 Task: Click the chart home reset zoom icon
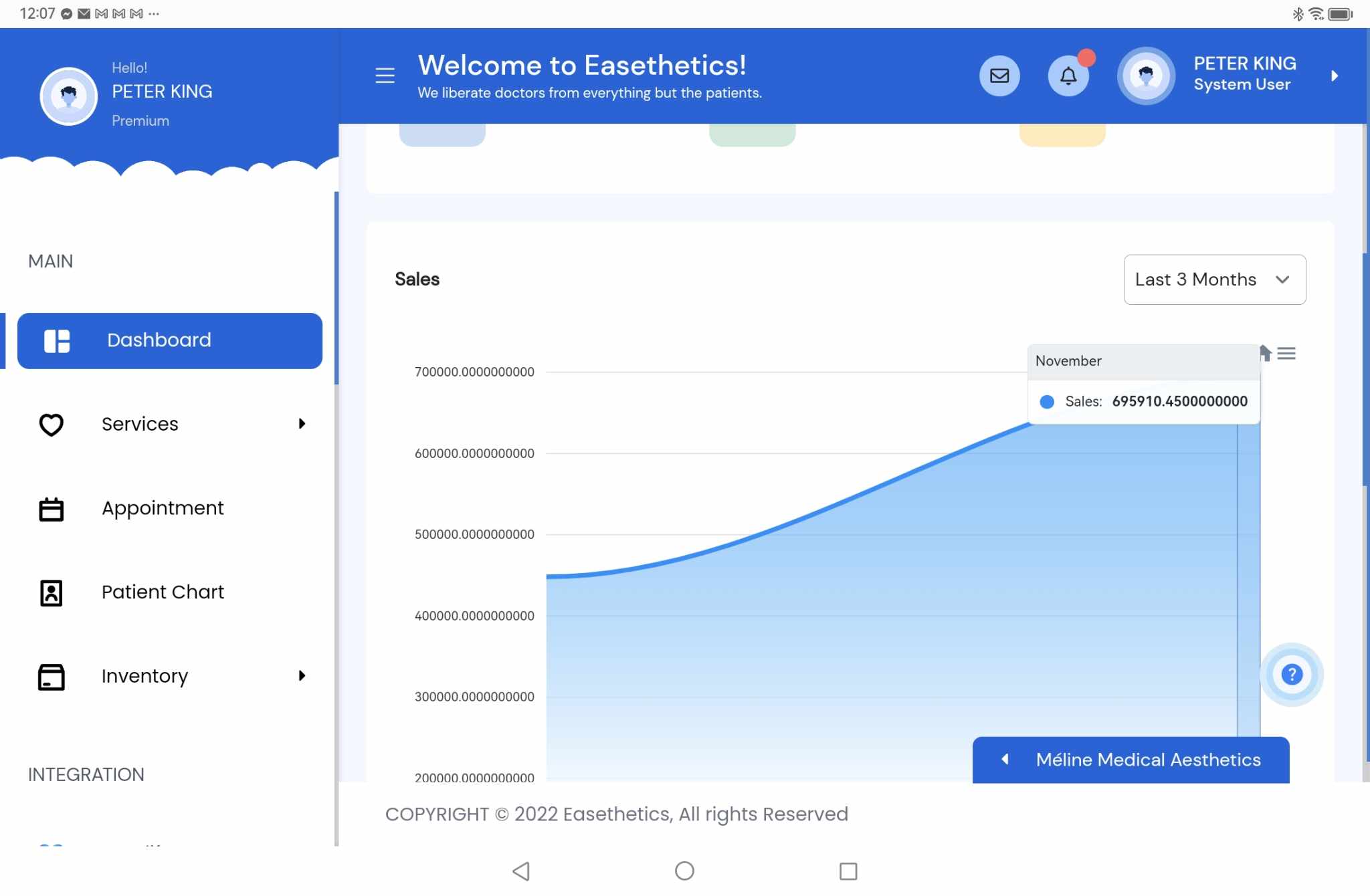click(x=1266, y=352)
